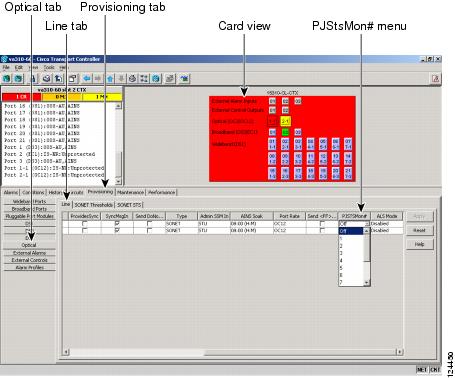Select External Alarm Inputs port 01

point(272,101)
